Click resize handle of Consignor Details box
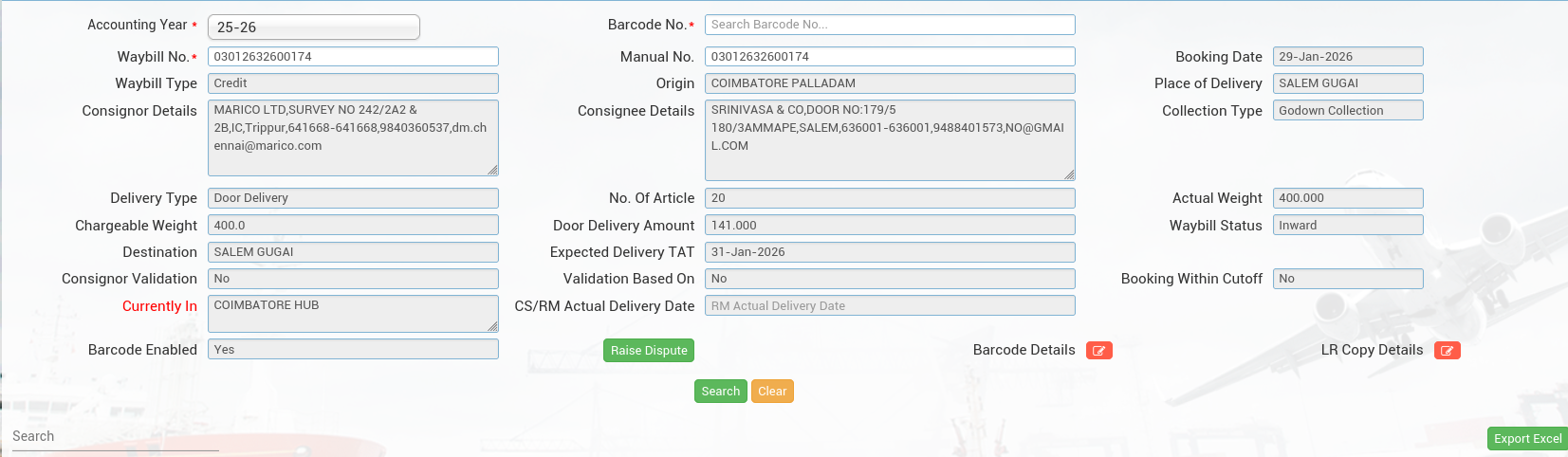This screenshot has height=457, width=1568. coord(492,170)
